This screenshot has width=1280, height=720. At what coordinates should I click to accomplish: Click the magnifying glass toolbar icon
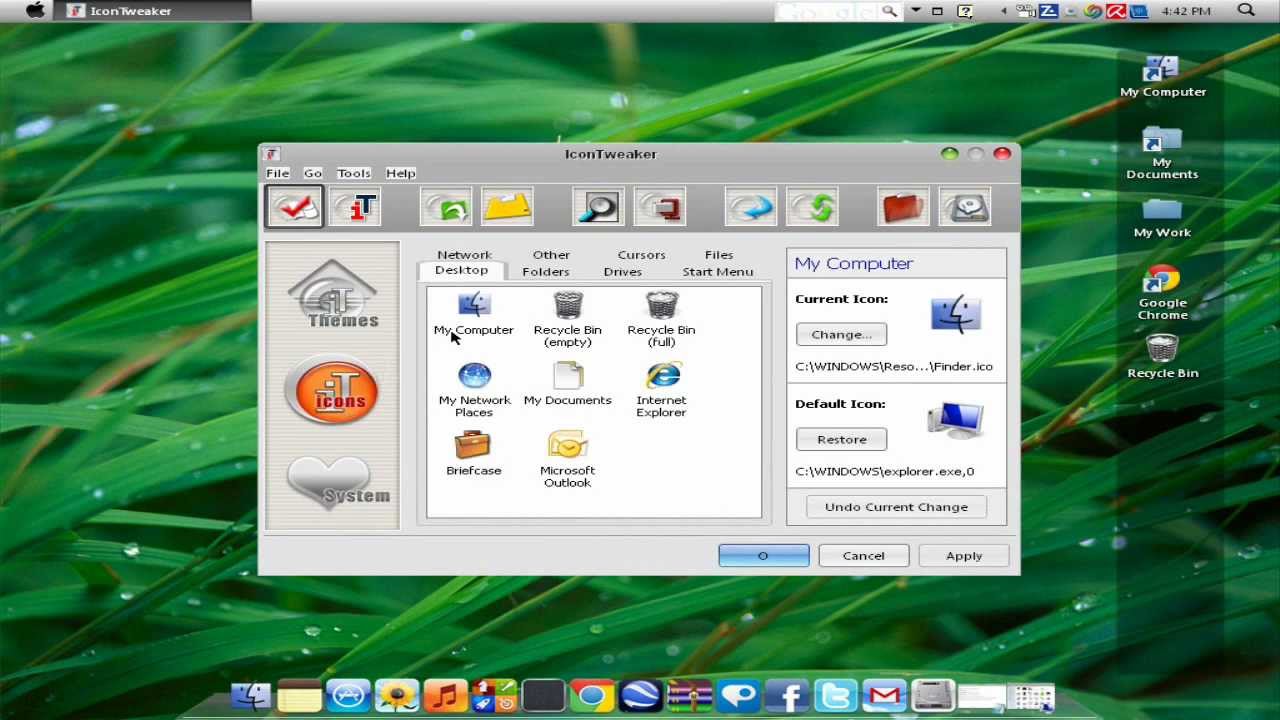click(x=598, y=207)
